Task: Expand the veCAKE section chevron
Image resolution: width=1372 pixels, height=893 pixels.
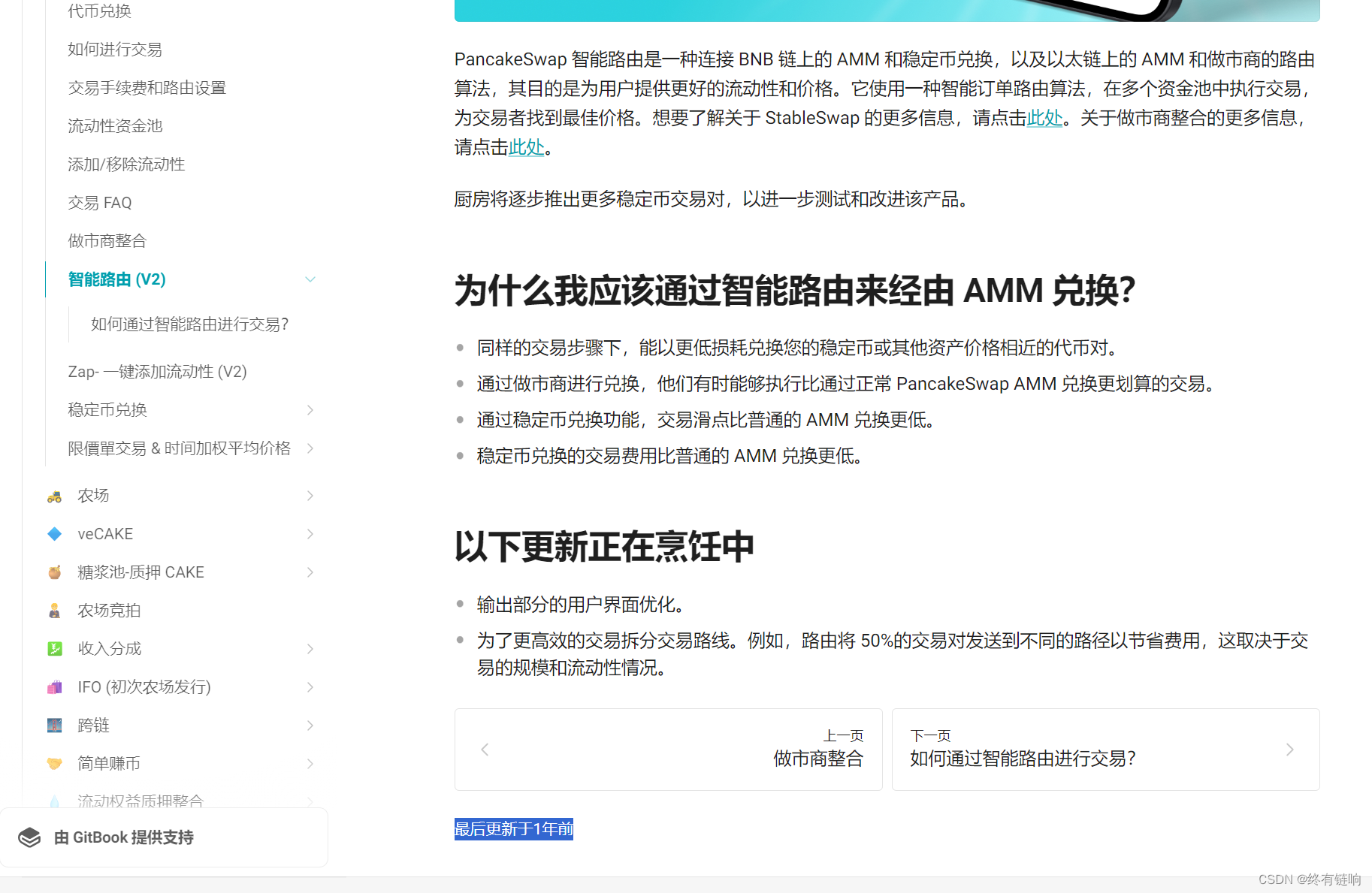Action: tap(310, 534)
